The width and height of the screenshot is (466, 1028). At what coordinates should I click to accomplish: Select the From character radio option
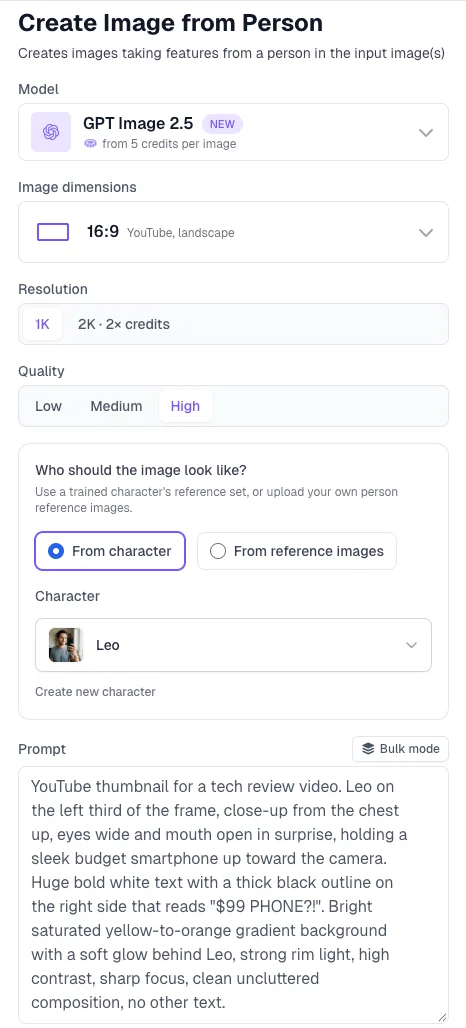[x=110, y=551]
